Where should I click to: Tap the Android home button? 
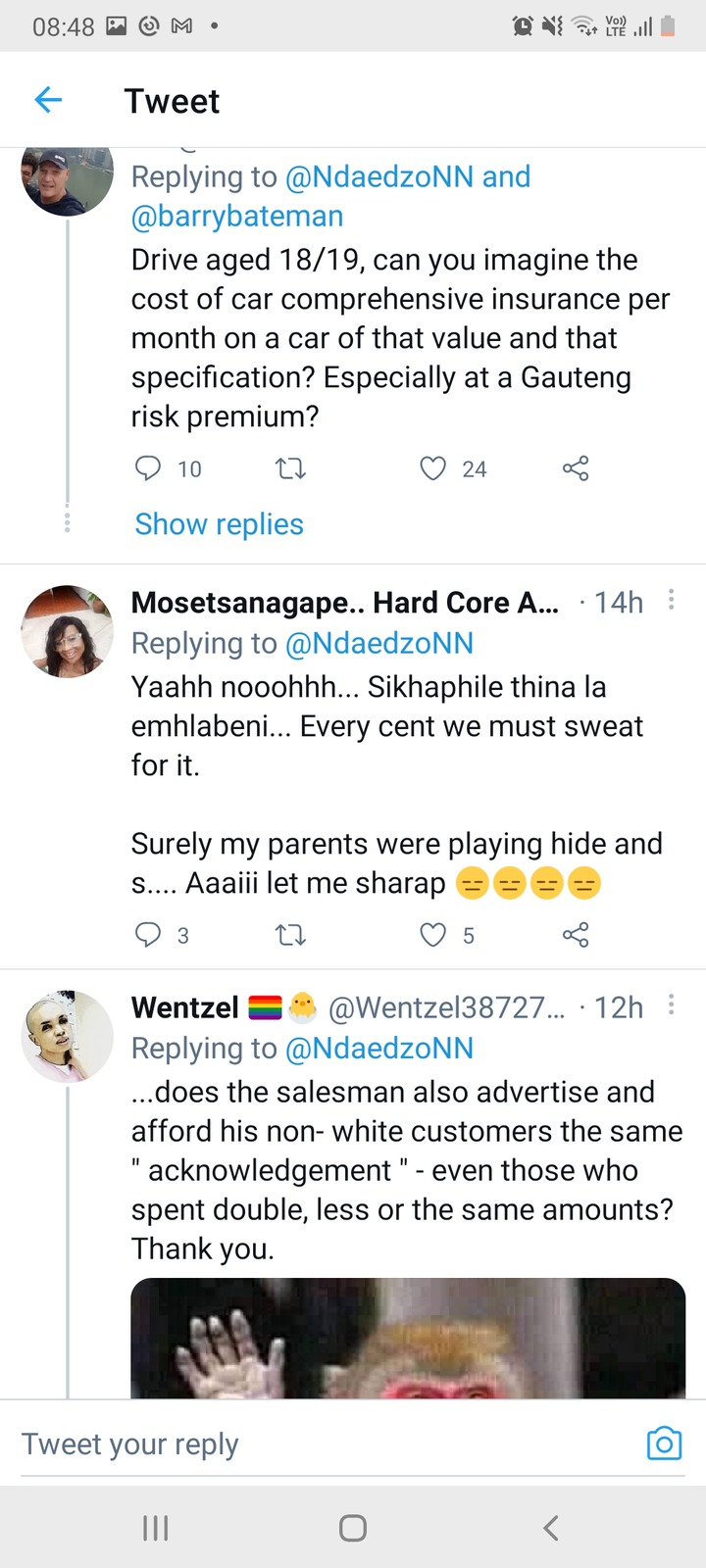[353, 1528]
